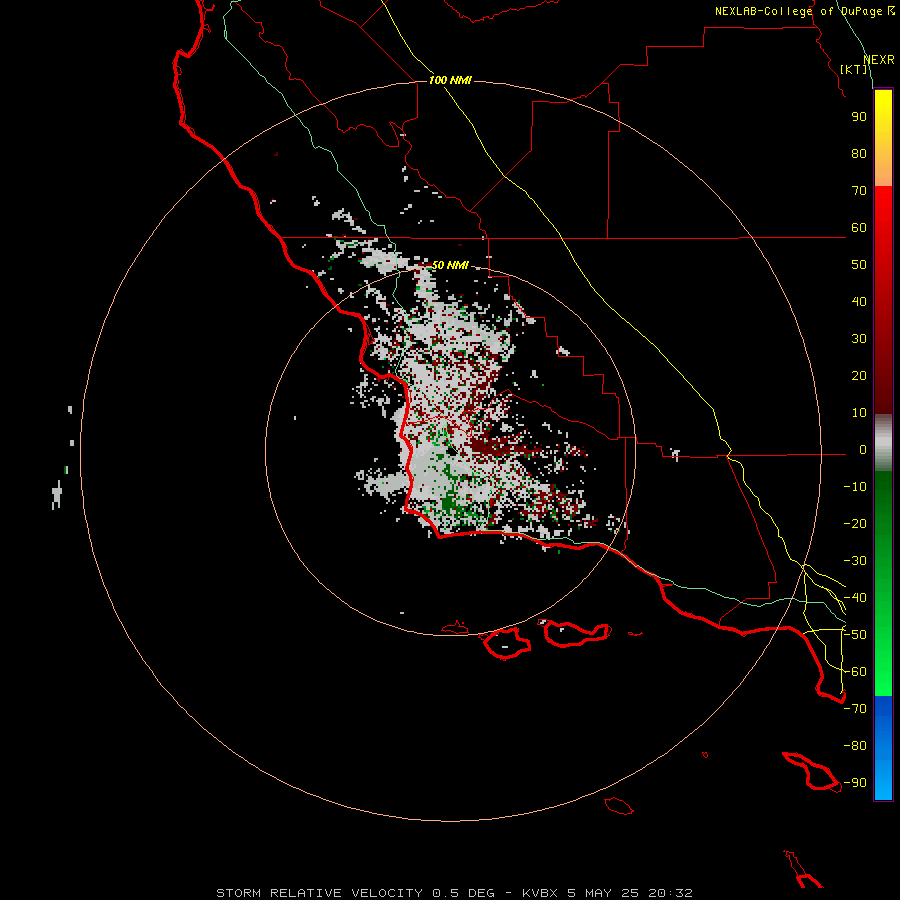
Task: Click the positive '60' scale value
Action: [859, 228]
